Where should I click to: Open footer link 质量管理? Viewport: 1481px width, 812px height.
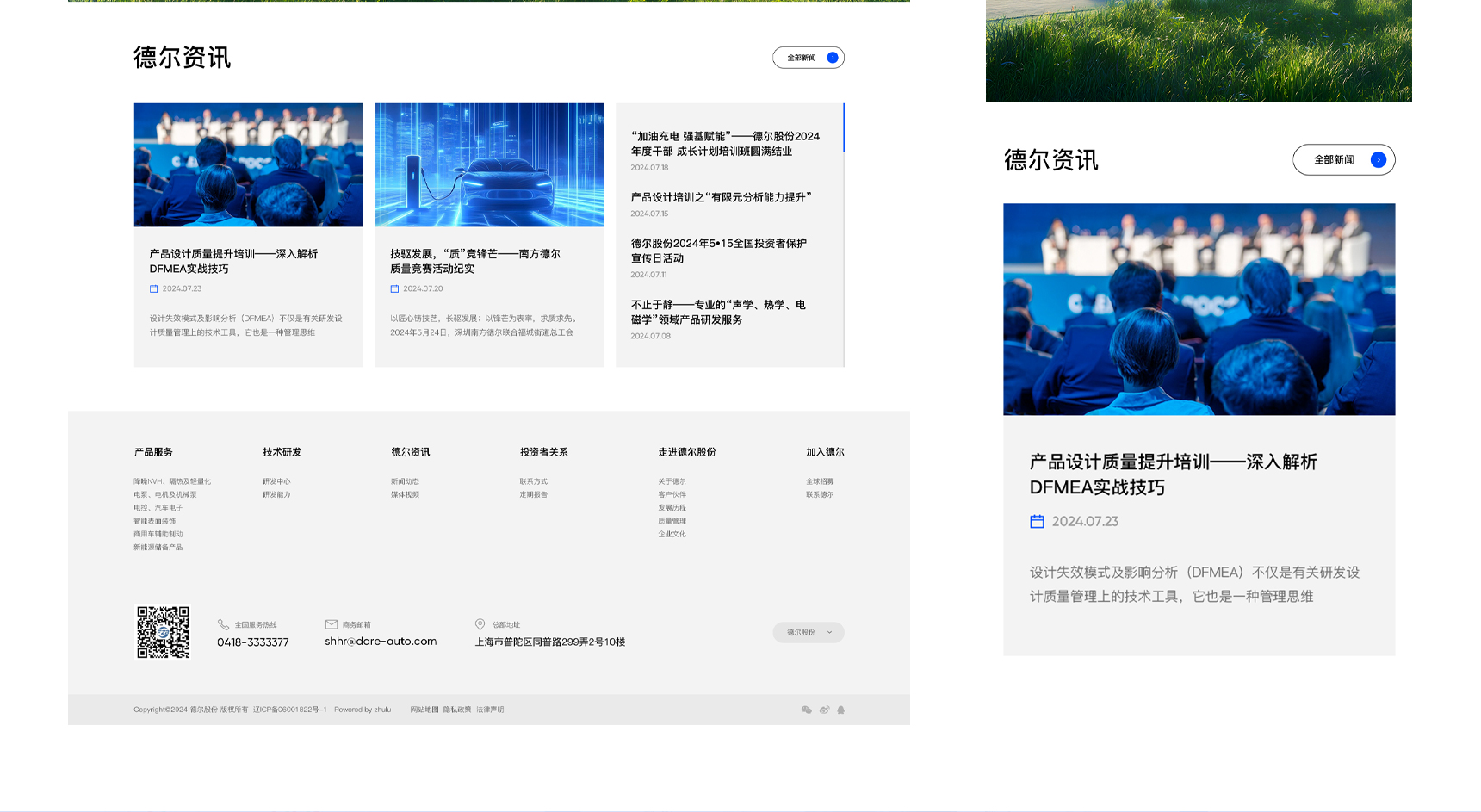click(x=672, y=521)
